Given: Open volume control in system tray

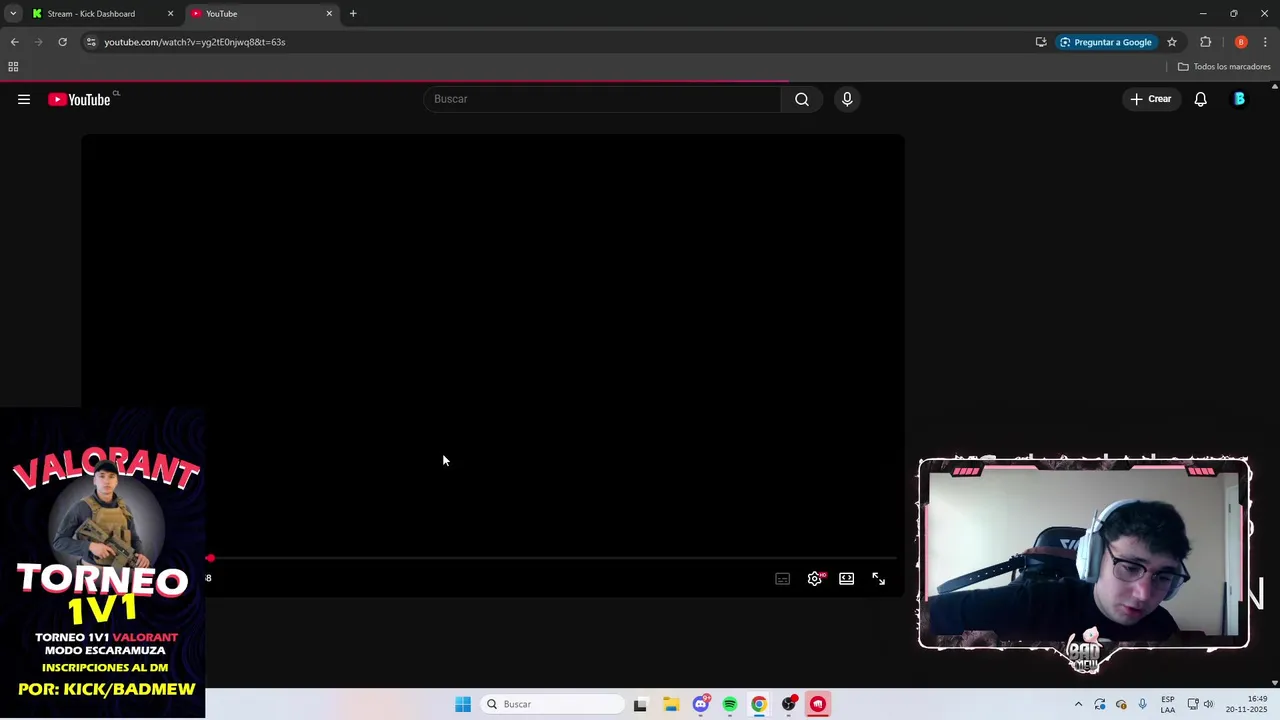Looking at the screenshot, I should pos(1208,704).
